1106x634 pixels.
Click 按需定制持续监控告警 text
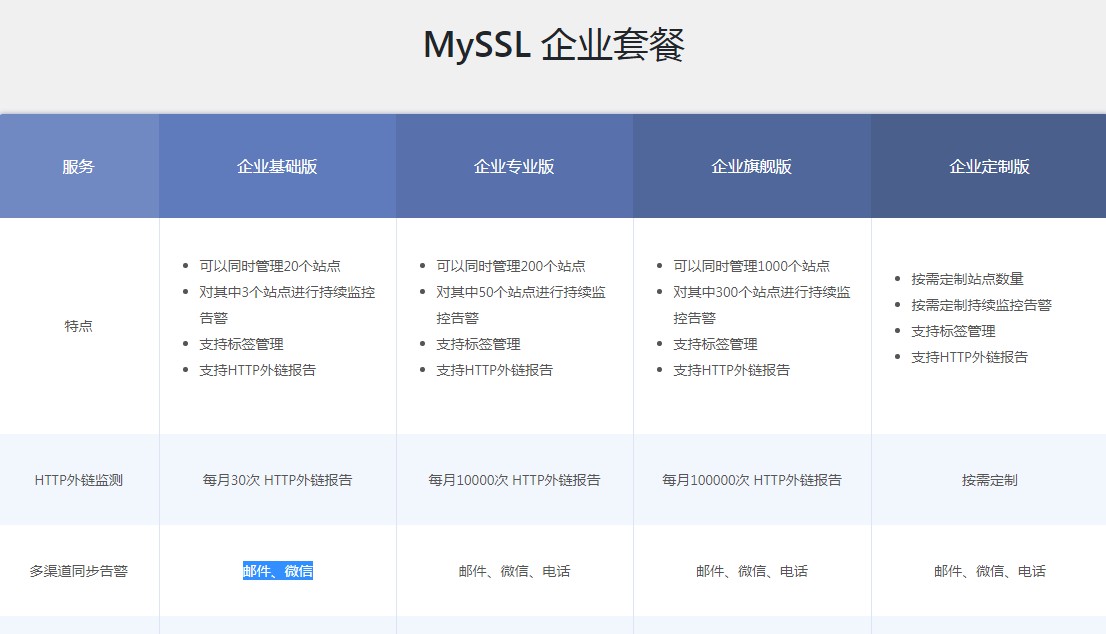point(981,305)
